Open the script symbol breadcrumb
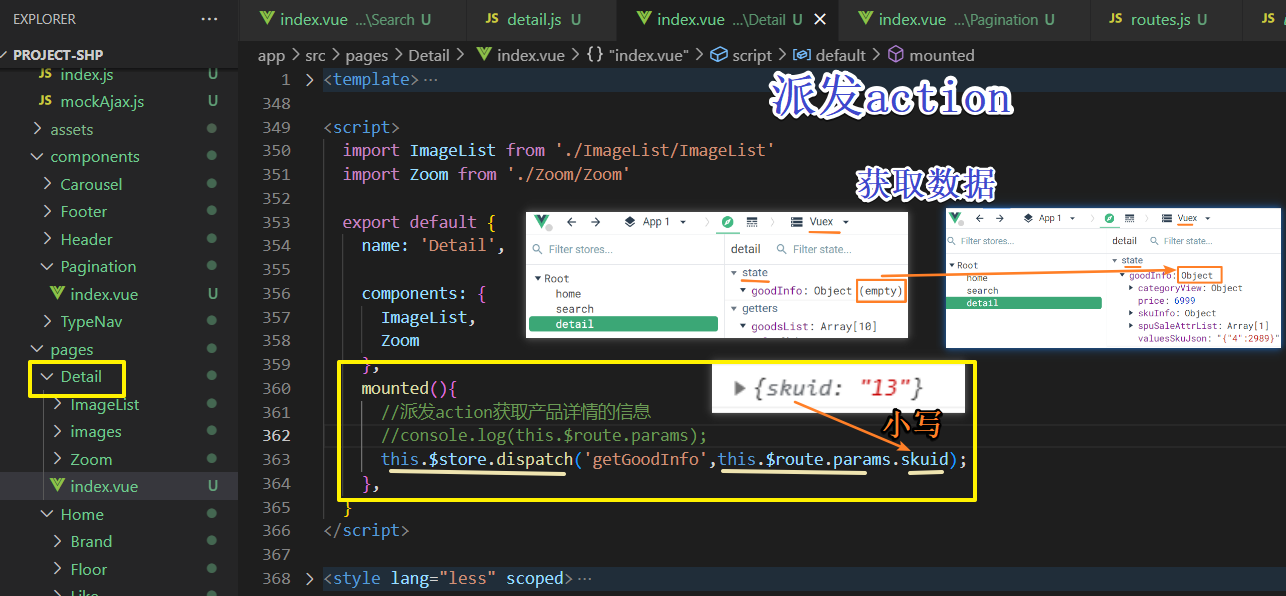Viewport: 1286px width, 596px height. [x=752, y=56]
